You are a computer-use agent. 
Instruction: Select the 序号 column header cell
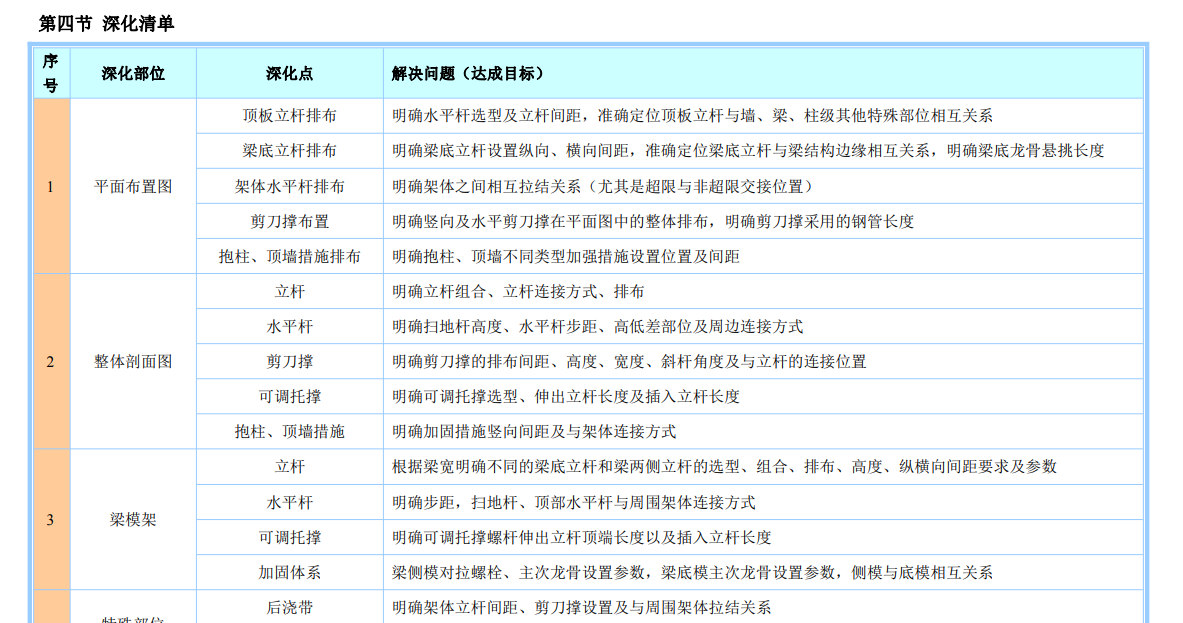(x=51, y=73)
